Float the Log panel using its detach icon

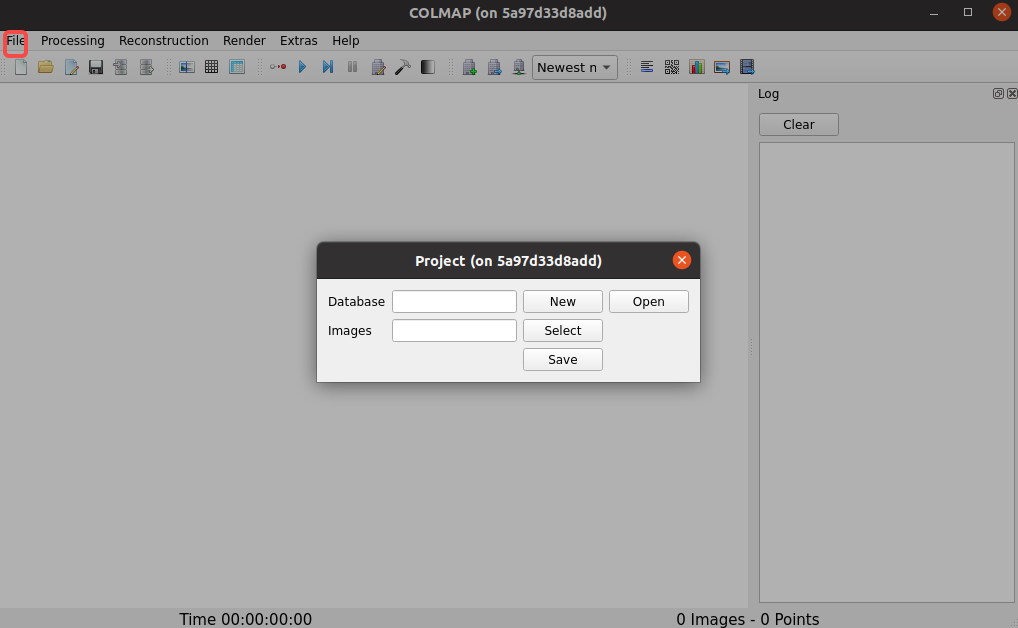point(999,94)
